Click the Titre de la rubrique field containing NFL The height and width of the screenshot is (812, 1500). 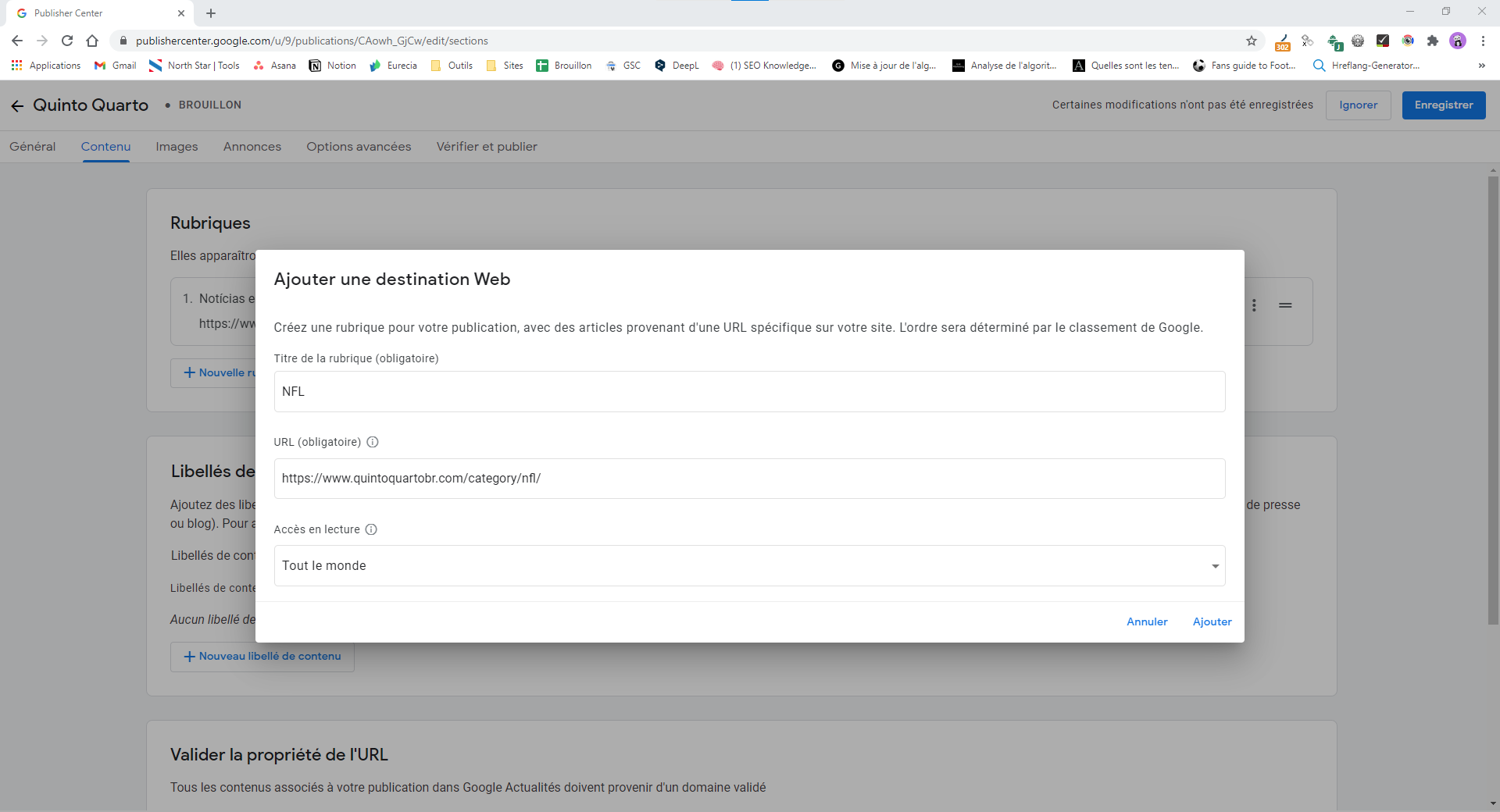click(748, 391)
